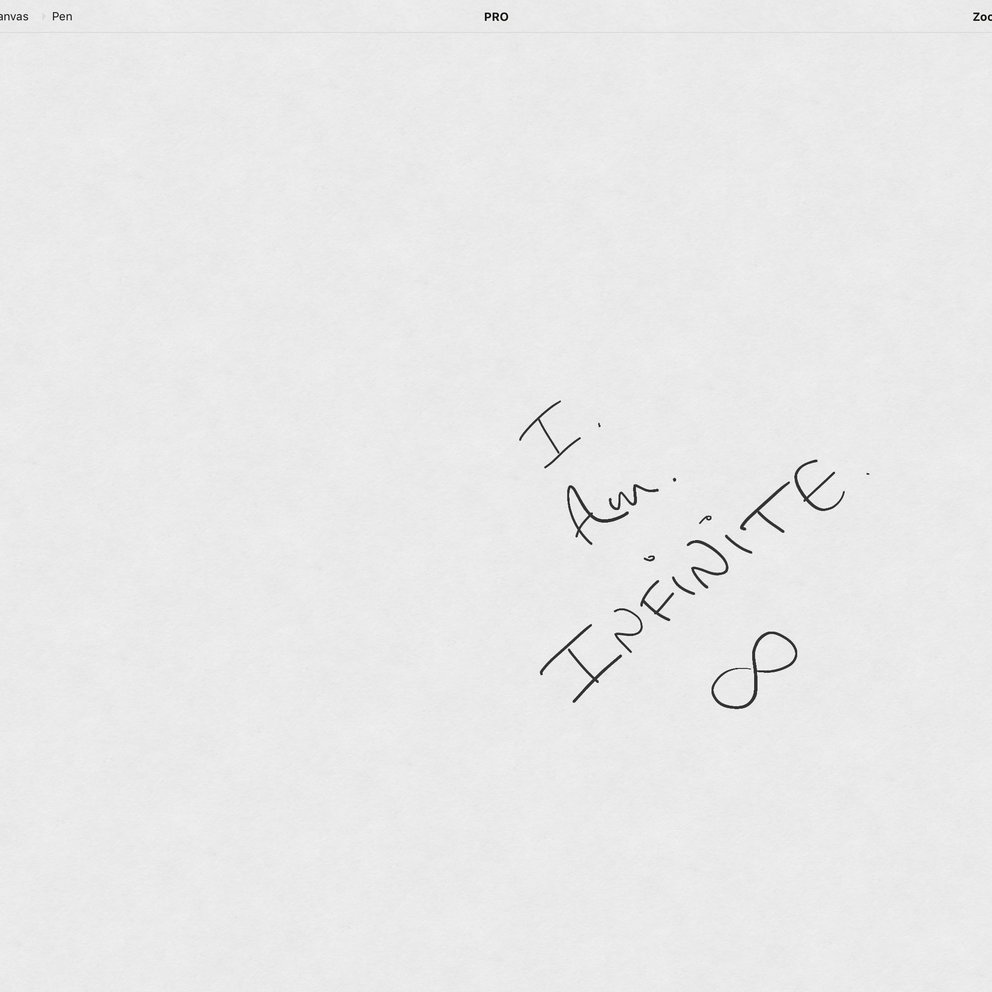Click the curled tilde mark above INFINITE
The width and height of the screenshot is (992, 992).
tap(705, 516)
